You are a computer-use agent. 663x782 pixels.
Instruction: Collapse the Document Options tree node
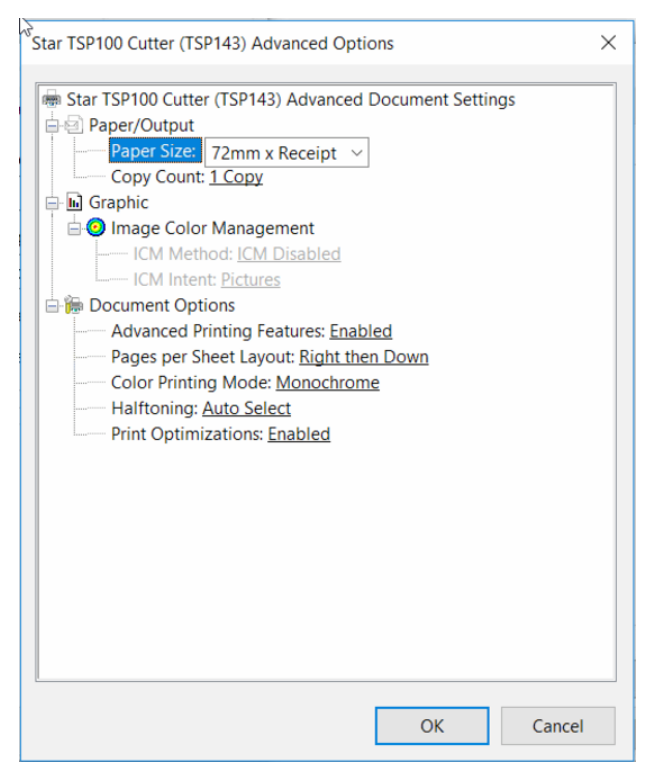(x=52, y=306)
